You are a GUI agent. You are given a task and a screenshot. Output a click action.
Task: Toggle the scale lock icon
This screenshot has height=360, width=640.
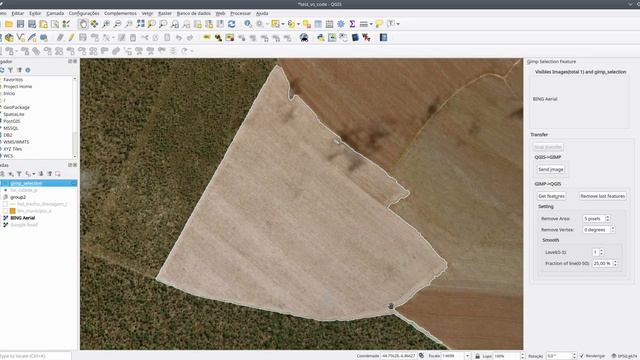477,356
